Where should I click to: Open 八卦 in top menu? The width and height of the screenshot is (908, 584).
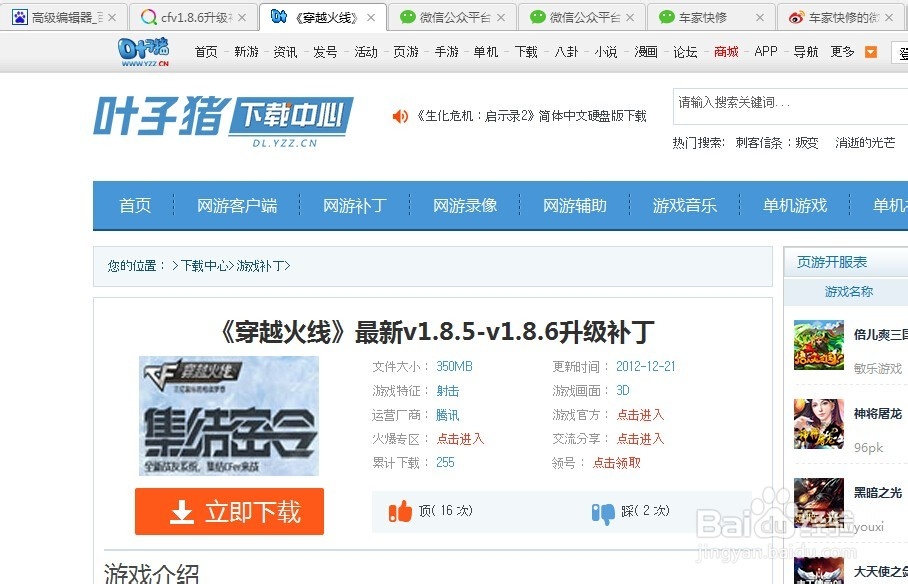(x=566, y=52)
